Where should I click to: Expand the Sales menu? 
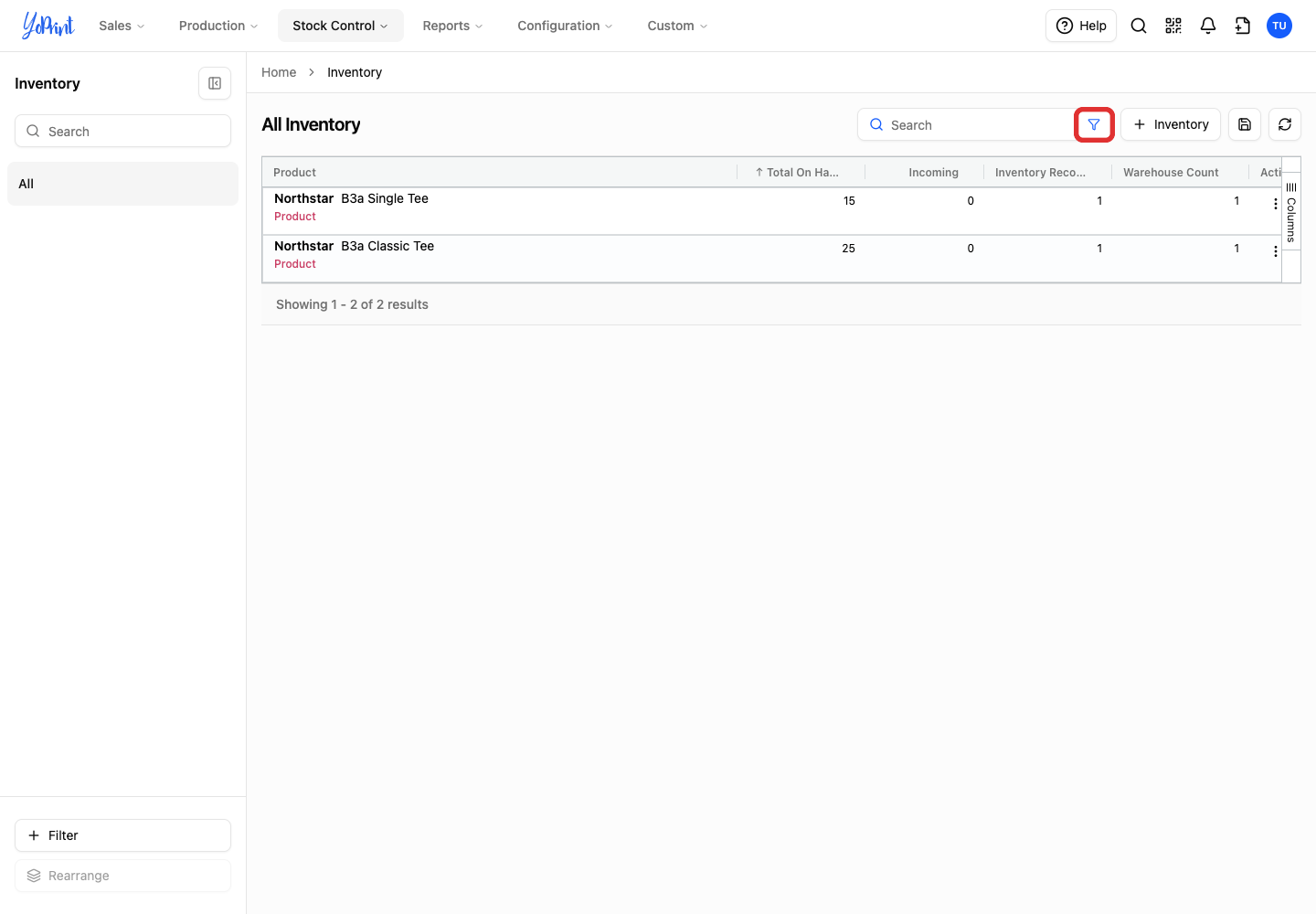[122, 26]
